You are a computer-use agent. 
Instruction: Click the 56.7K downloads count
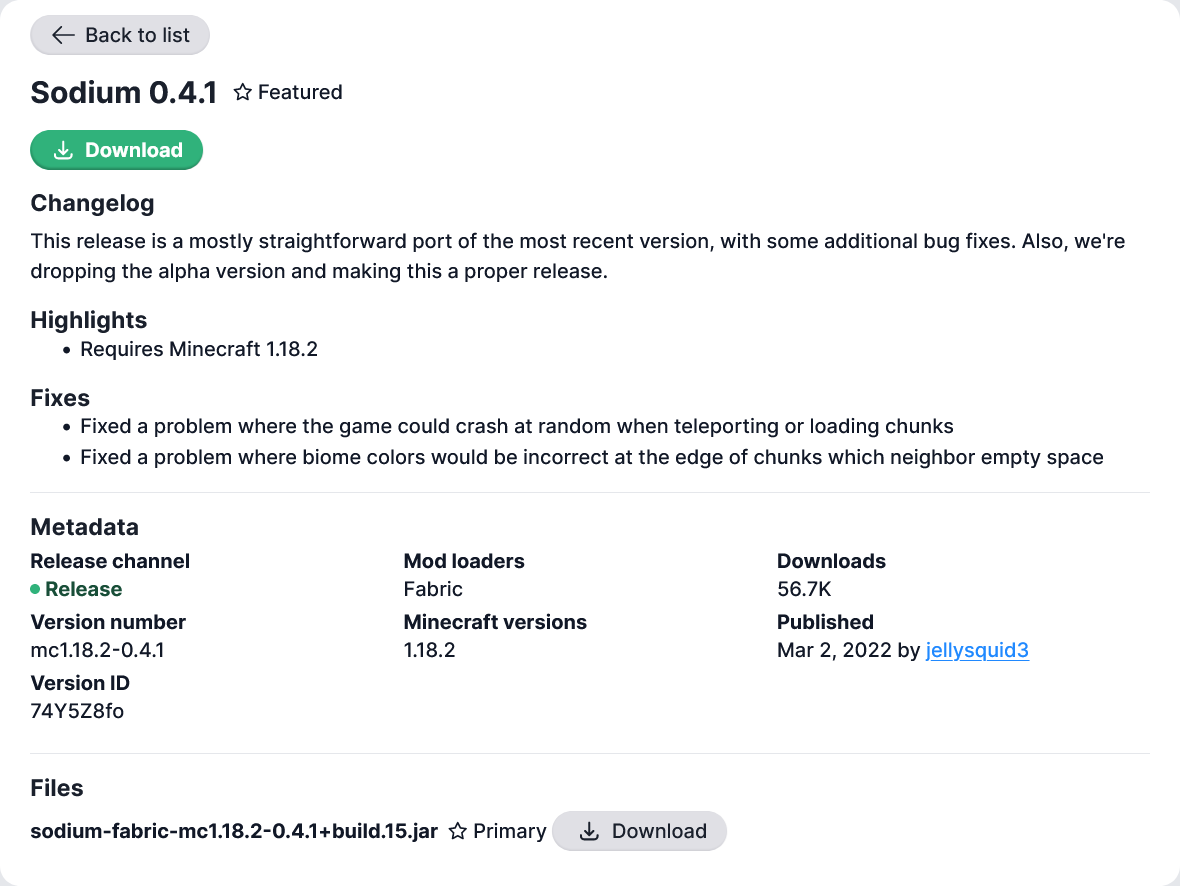[804, 589]
